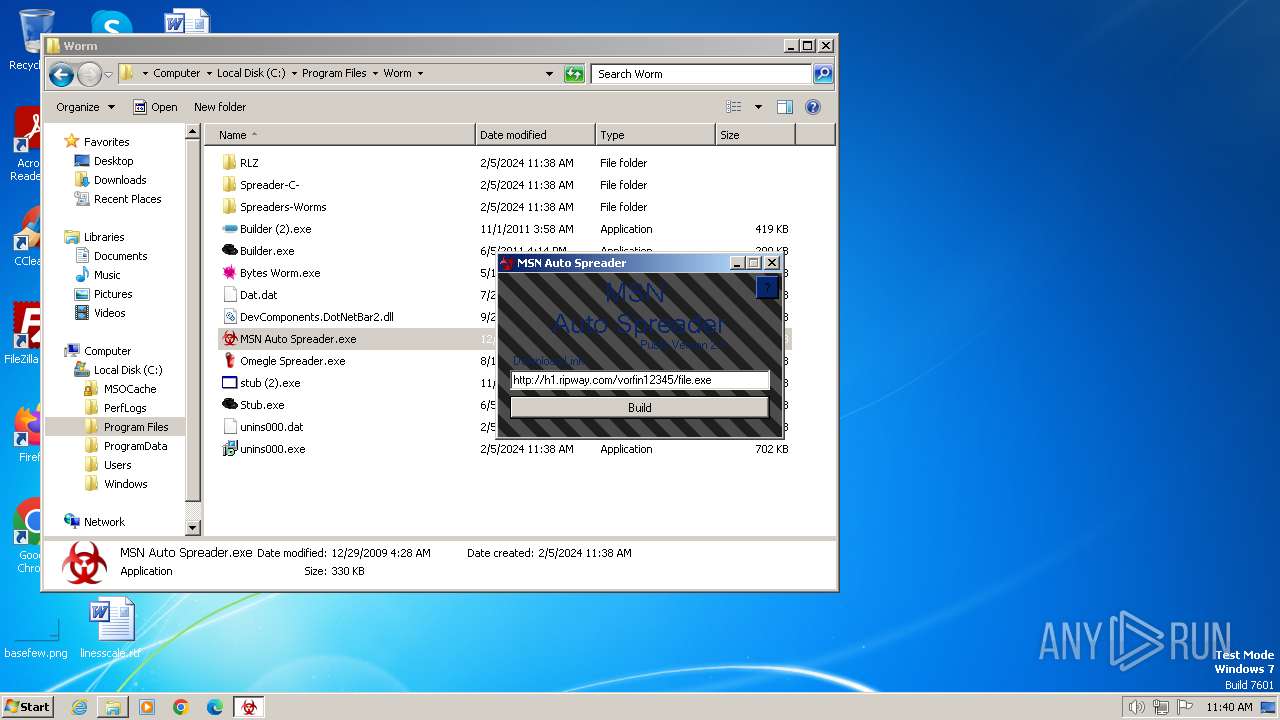Click New folder in toolbar
This screenshot has width=1280, height=720.
pyautogui.click(x=220, y=107)
